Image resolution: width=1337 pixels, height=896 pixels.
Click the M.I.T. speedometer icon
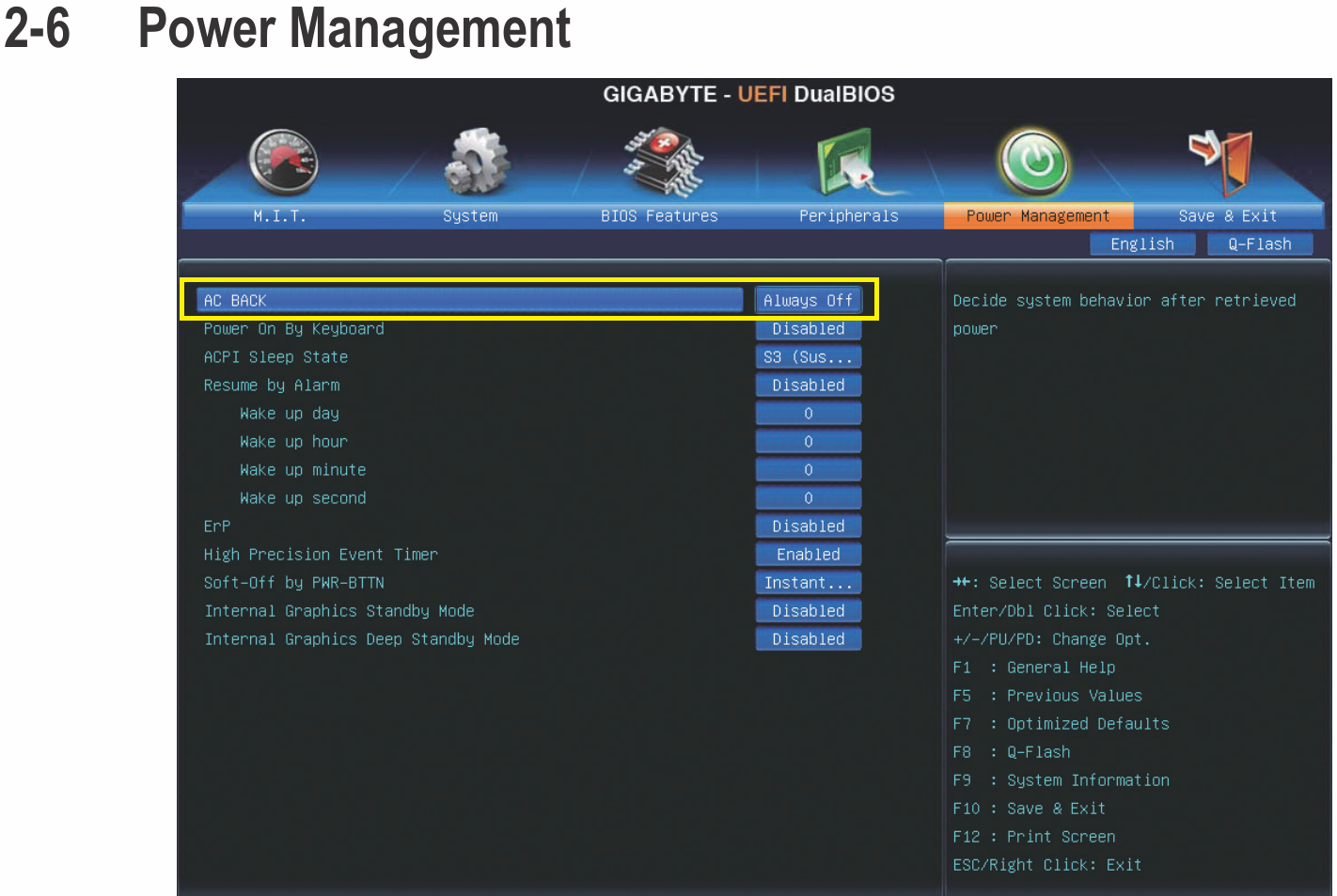click(284, 162)
